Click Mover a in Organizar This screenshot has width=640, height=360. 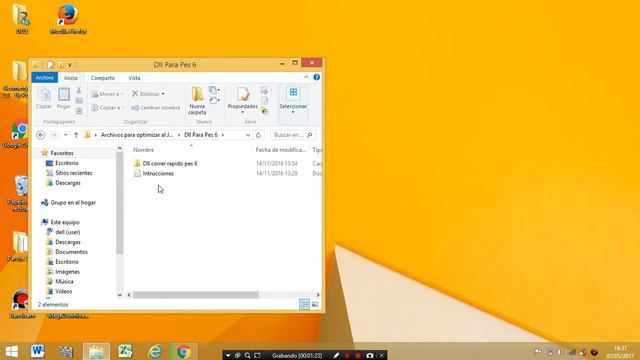pyautogui.click(x=107, y=94)
